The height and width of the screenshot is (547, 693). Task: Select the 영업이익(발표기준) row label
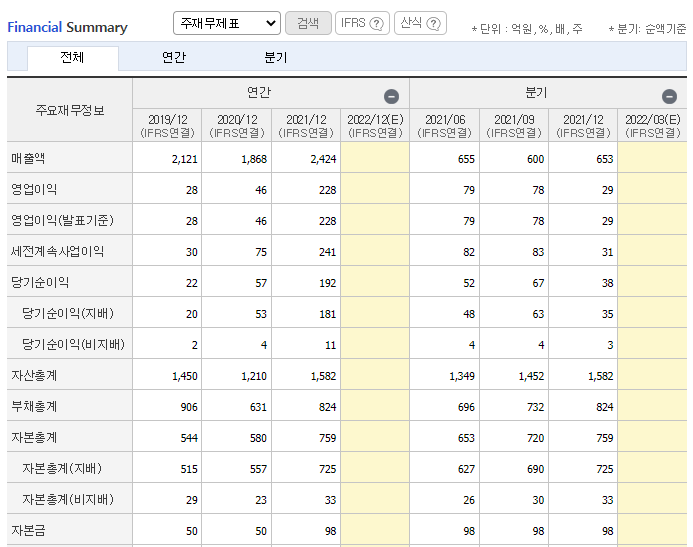(x=62, y=220)
